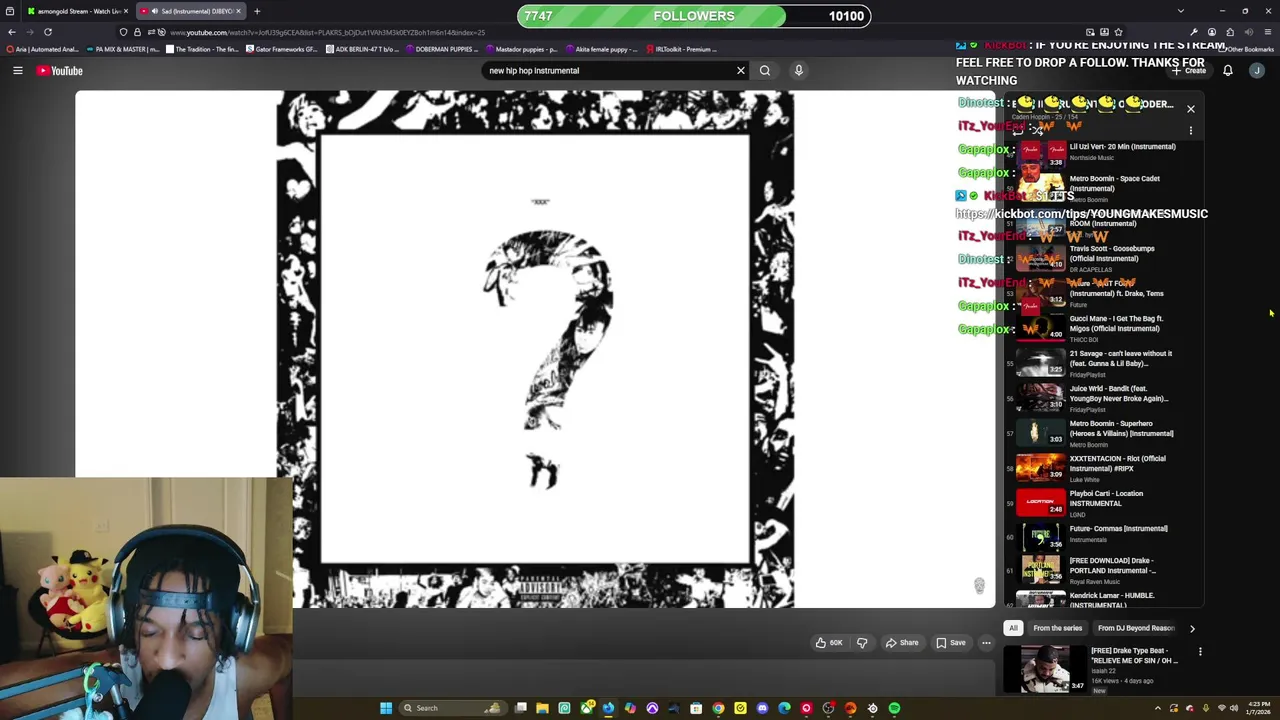Reload the current page
This screenshot has height=720, width=1280.
(47, 32)
